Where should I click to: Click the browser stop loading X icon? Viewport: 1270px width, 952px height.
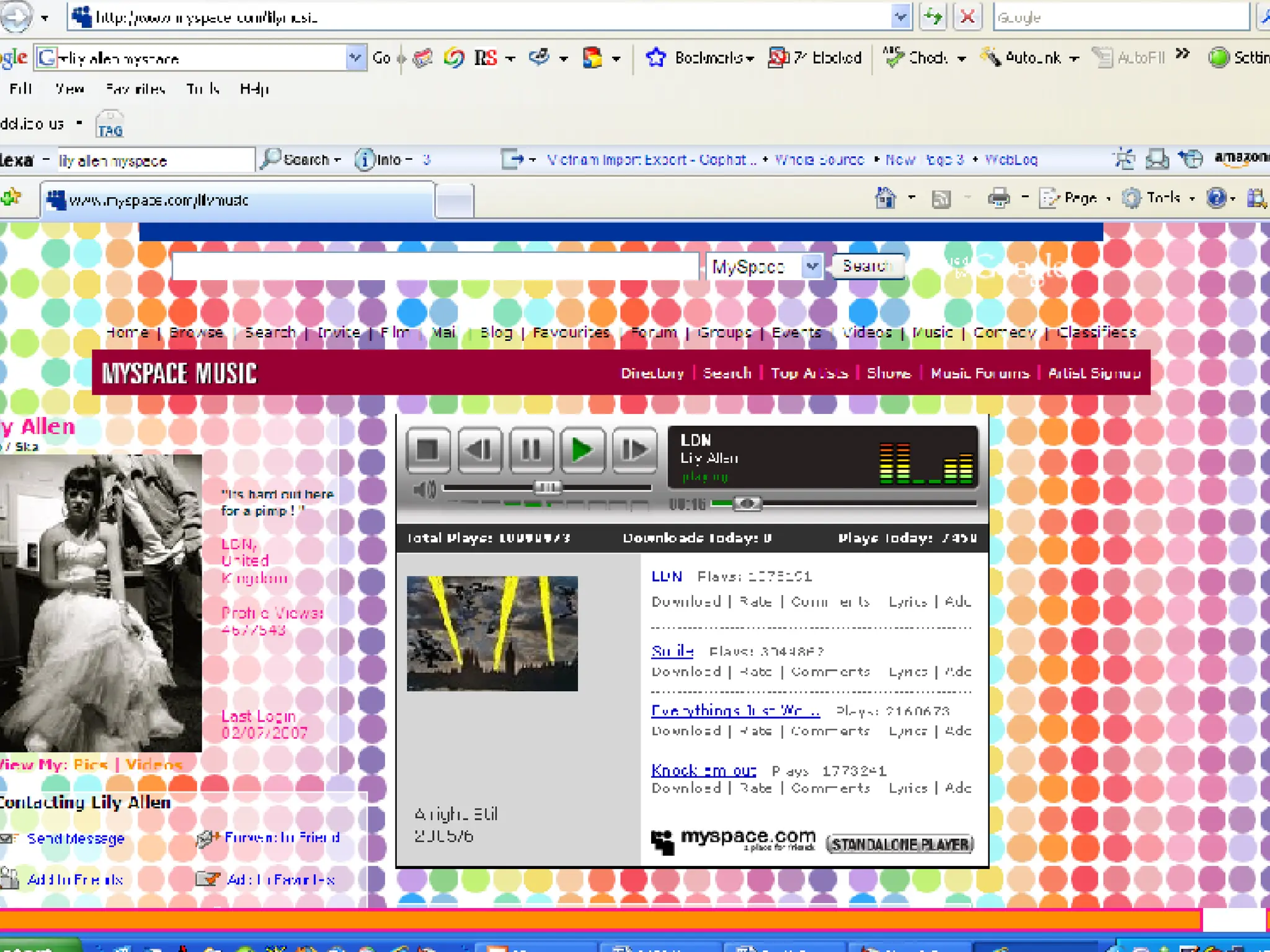(x=967, y=17)
